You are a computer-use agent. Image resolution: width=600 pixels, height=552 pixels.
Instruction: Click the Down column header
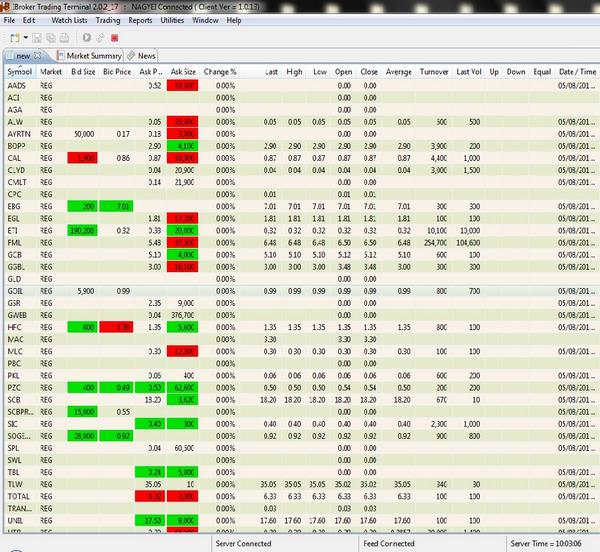click(x=516, y=72)
